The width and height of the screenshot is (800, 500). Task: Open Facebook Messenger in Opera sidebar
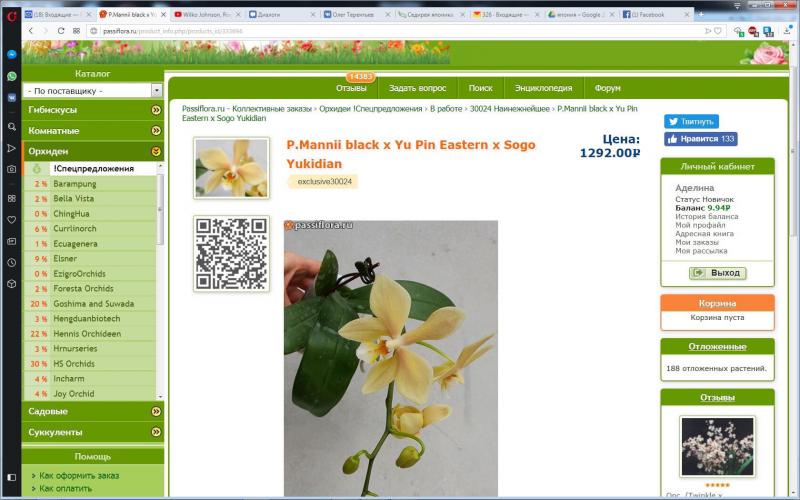pos(11,54)
